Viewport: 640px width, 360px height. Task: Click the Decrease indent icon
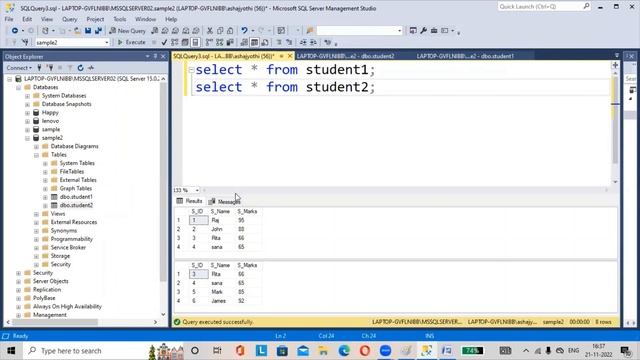[x=303, y=42]
